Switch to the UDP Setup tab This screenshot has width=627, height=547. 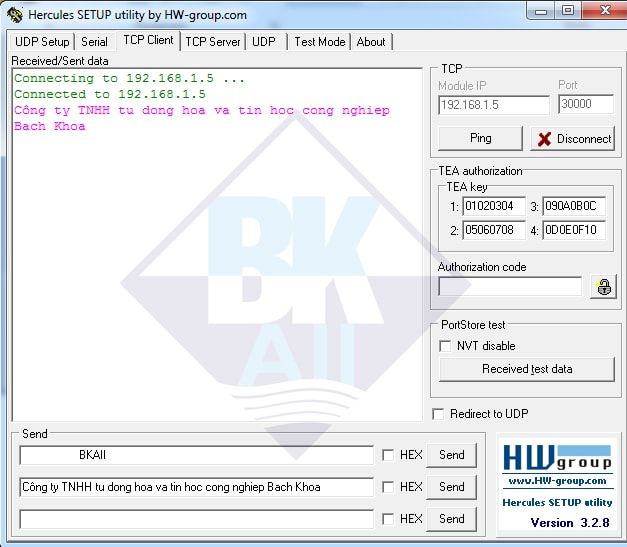(x=42, y=42)
